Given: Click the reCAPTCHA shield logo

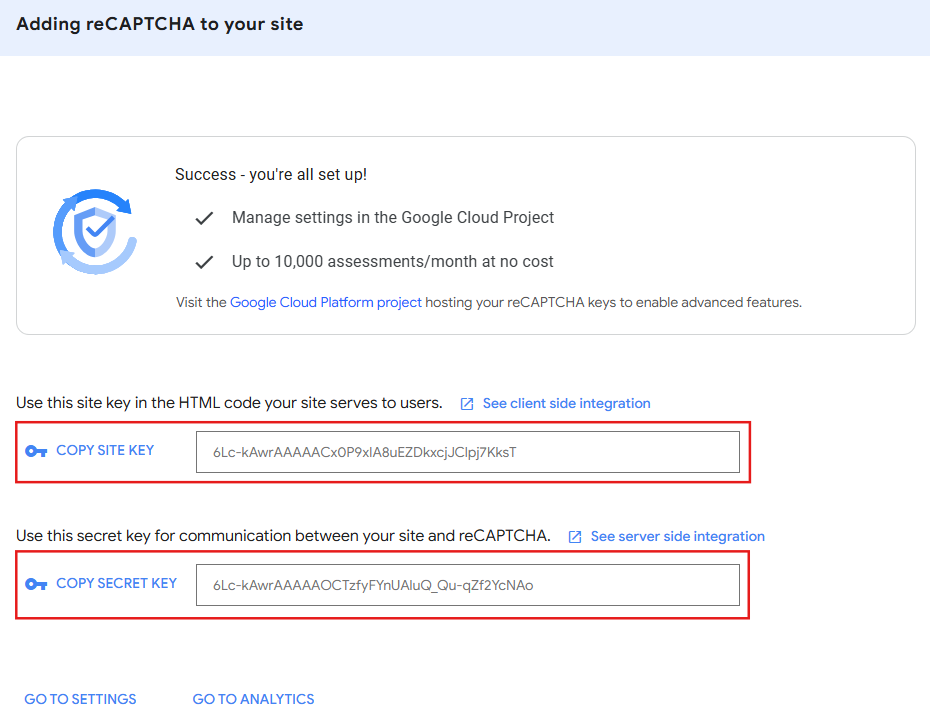Looking at the screenshot, I should coord(95,232).
